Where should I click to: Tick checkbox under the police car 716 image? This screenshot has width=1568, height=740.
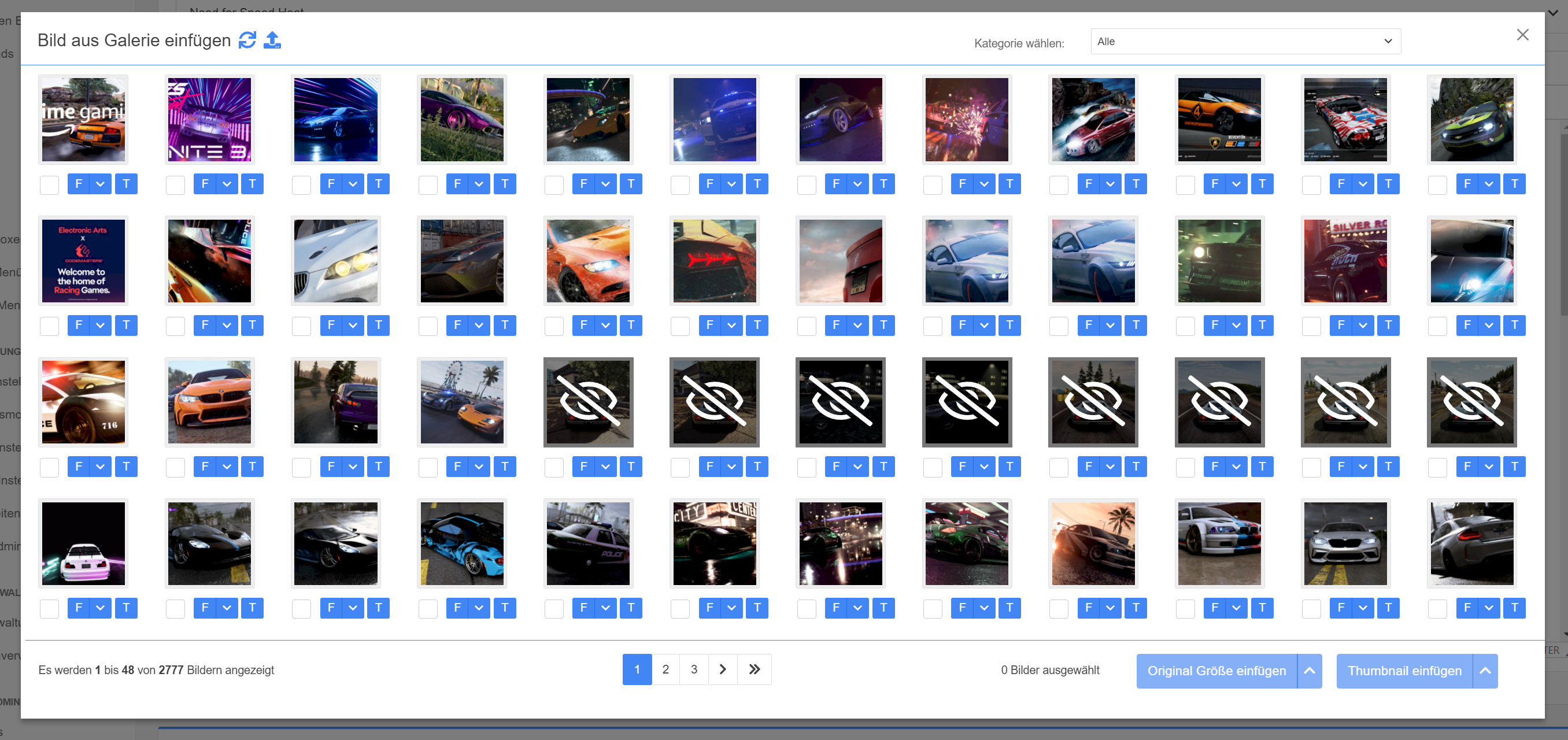point(49,467)
